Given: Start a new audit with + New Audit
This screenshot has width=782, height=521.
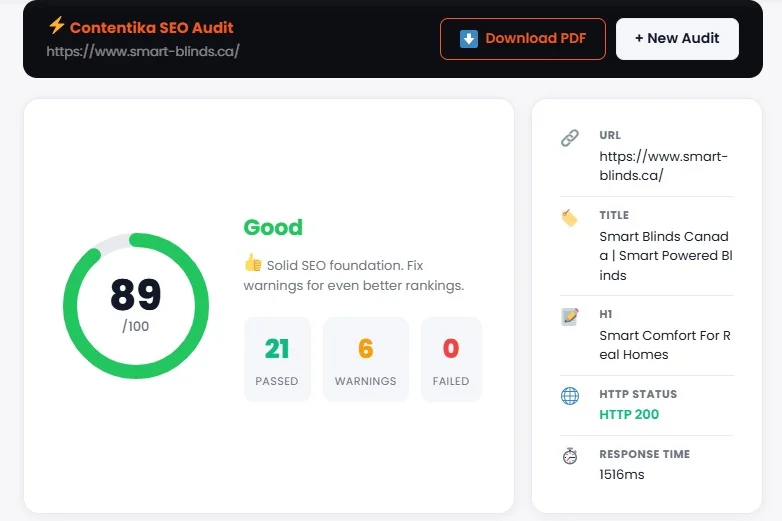Looking at the screenshot, I should coord(677,39).
